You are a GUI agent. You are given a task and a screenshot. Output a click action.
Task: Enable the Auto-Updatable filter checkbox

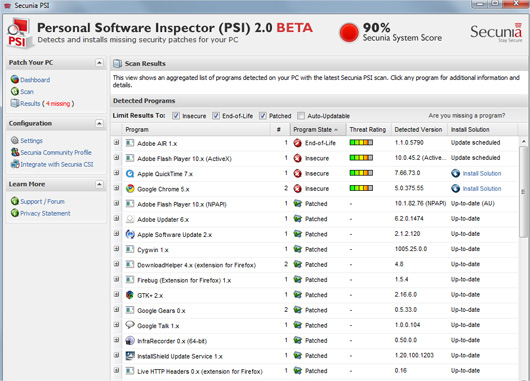pos(301,116)
